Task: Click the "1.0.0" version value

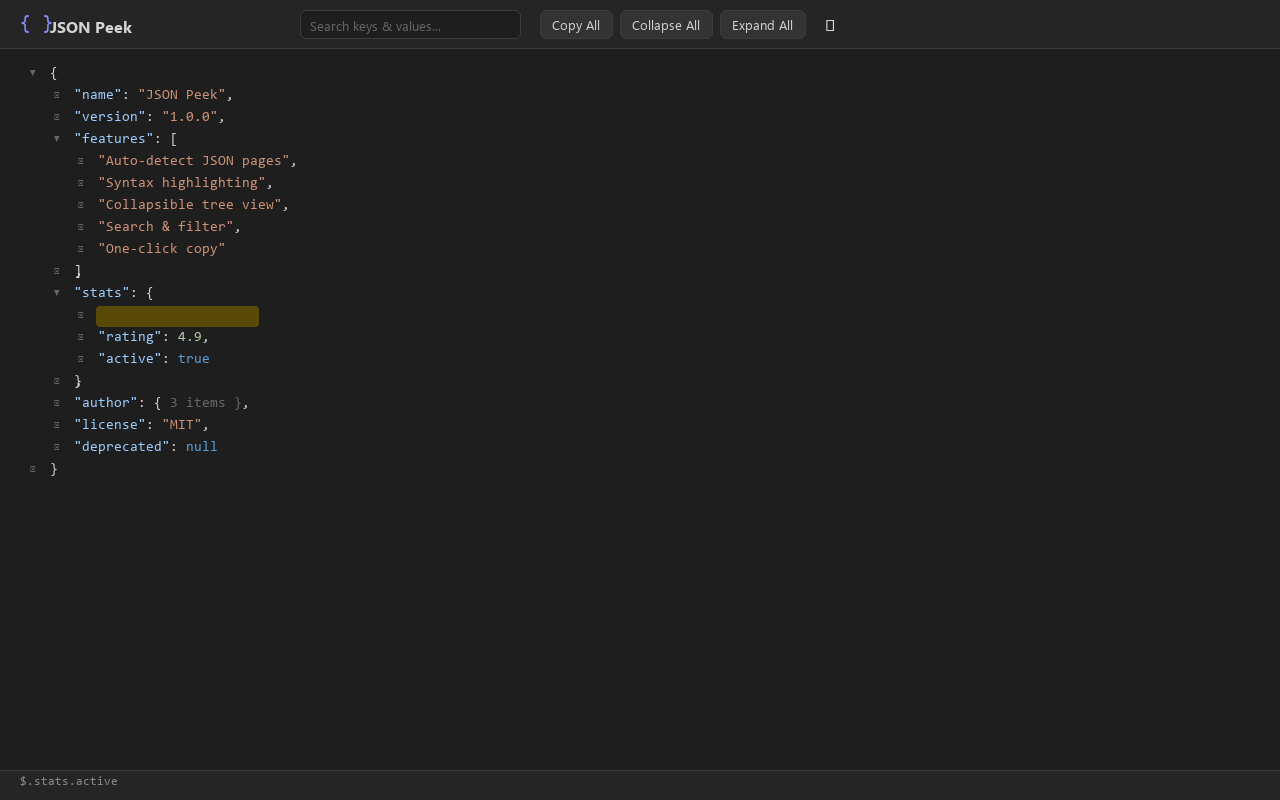Action: coord(190,117)
